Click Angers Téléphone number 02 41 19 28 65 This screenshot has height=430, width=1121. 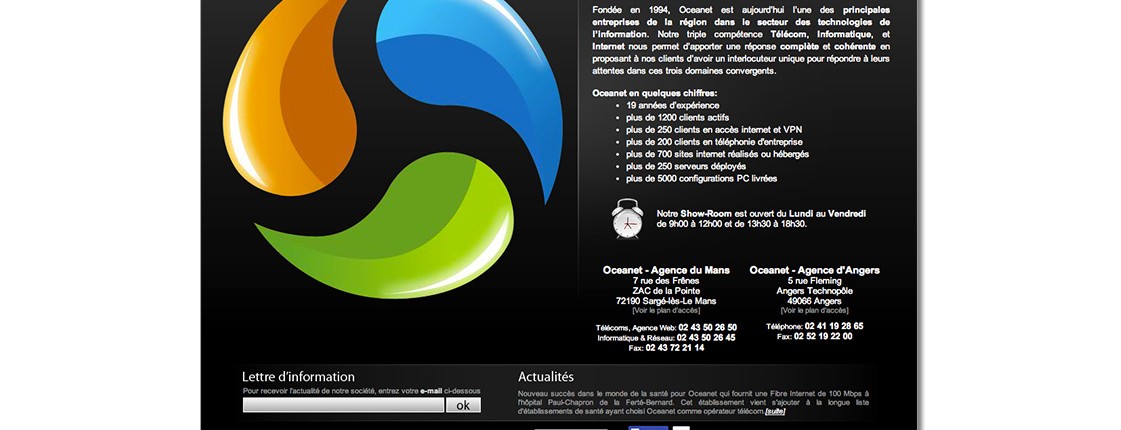[x=834, y=326]
